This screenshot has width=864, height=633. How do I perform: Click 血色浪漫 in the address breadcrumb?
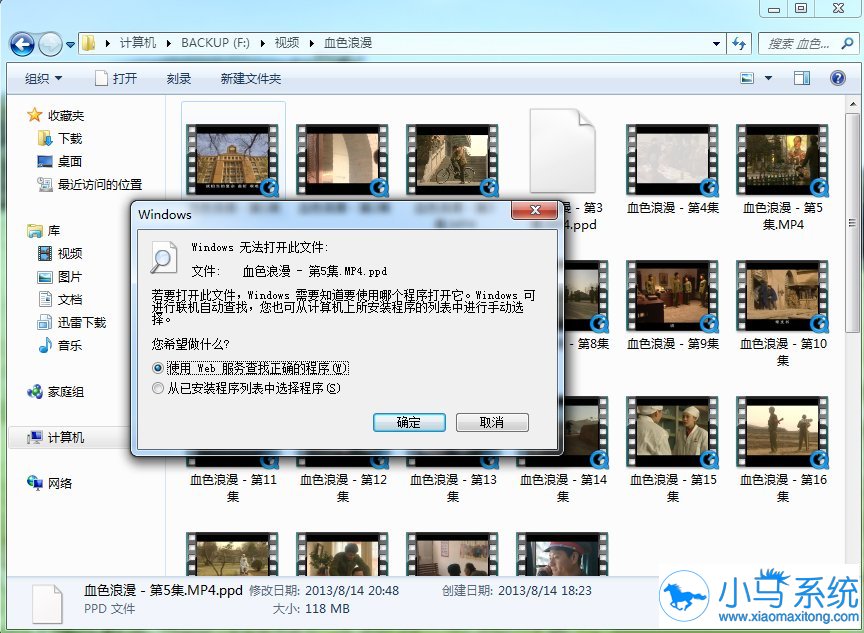[348, 43]
